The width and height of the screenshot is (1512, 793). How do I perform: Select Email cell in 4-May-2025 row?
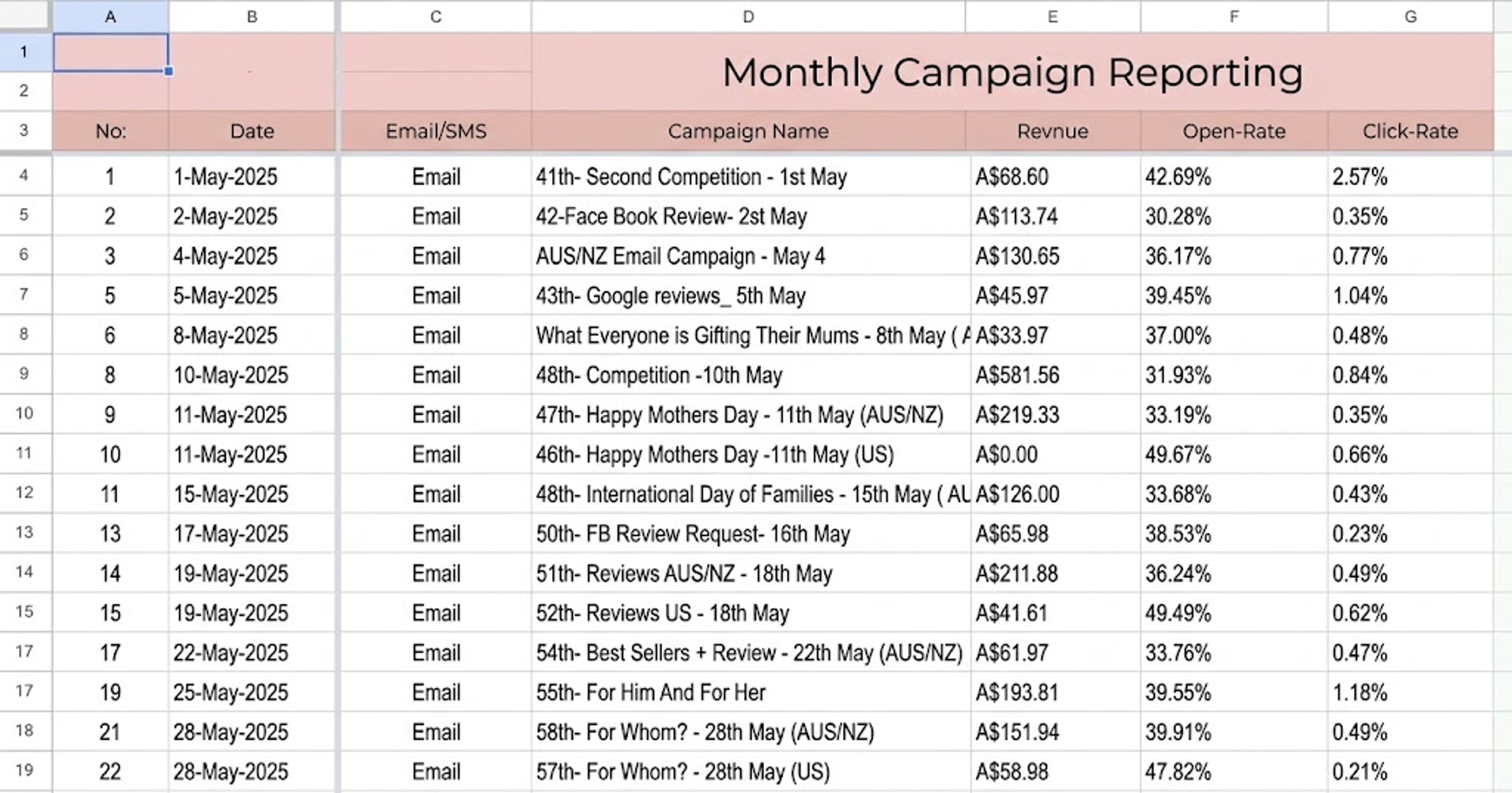[436, 256]
